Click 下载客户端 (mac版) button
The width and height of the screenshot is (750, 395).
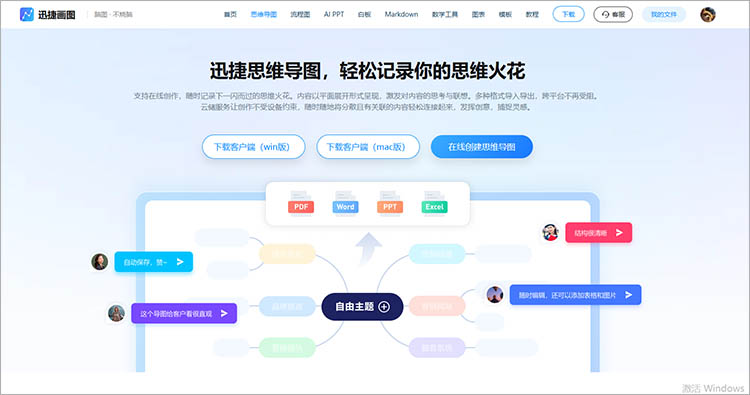point(368,147)
